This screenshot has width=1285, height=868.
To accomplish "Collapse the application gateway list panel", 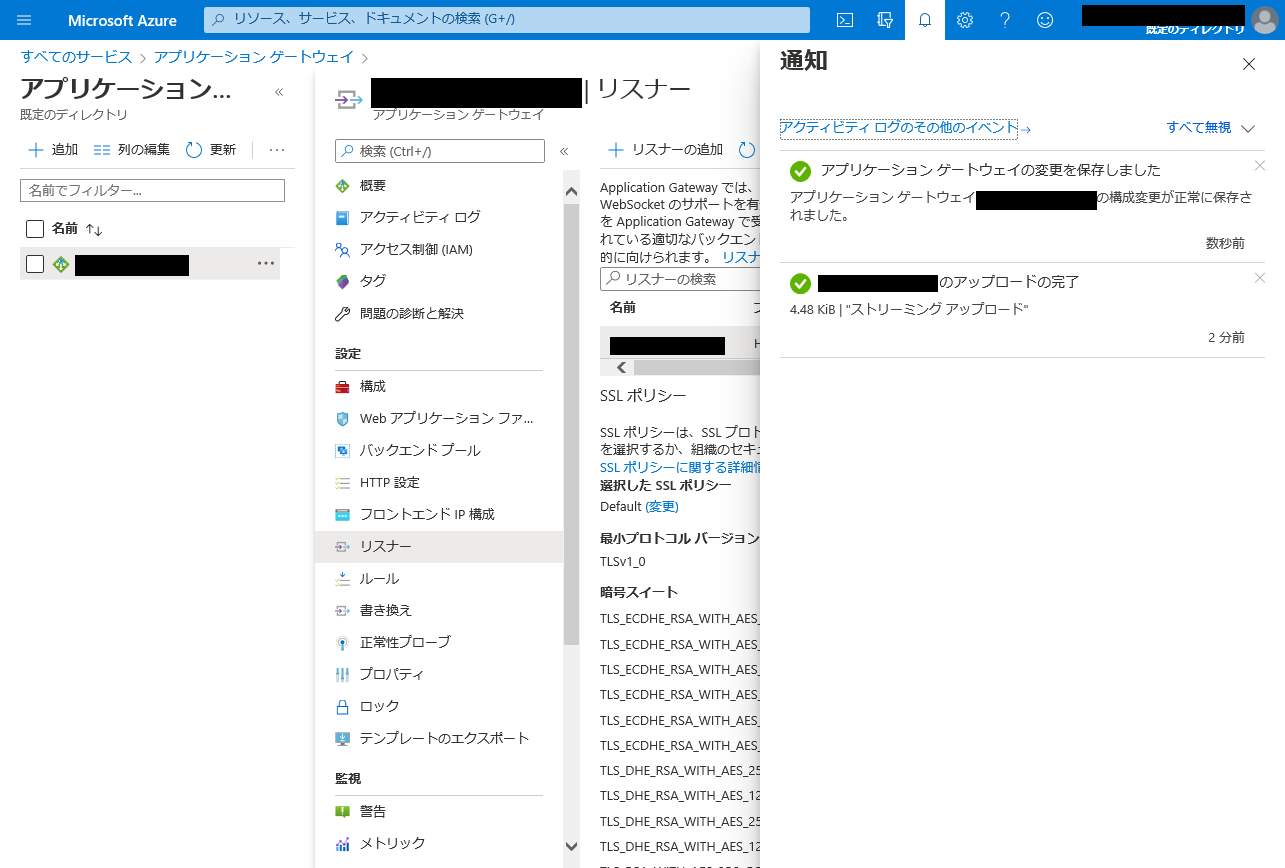I will 279,92.
